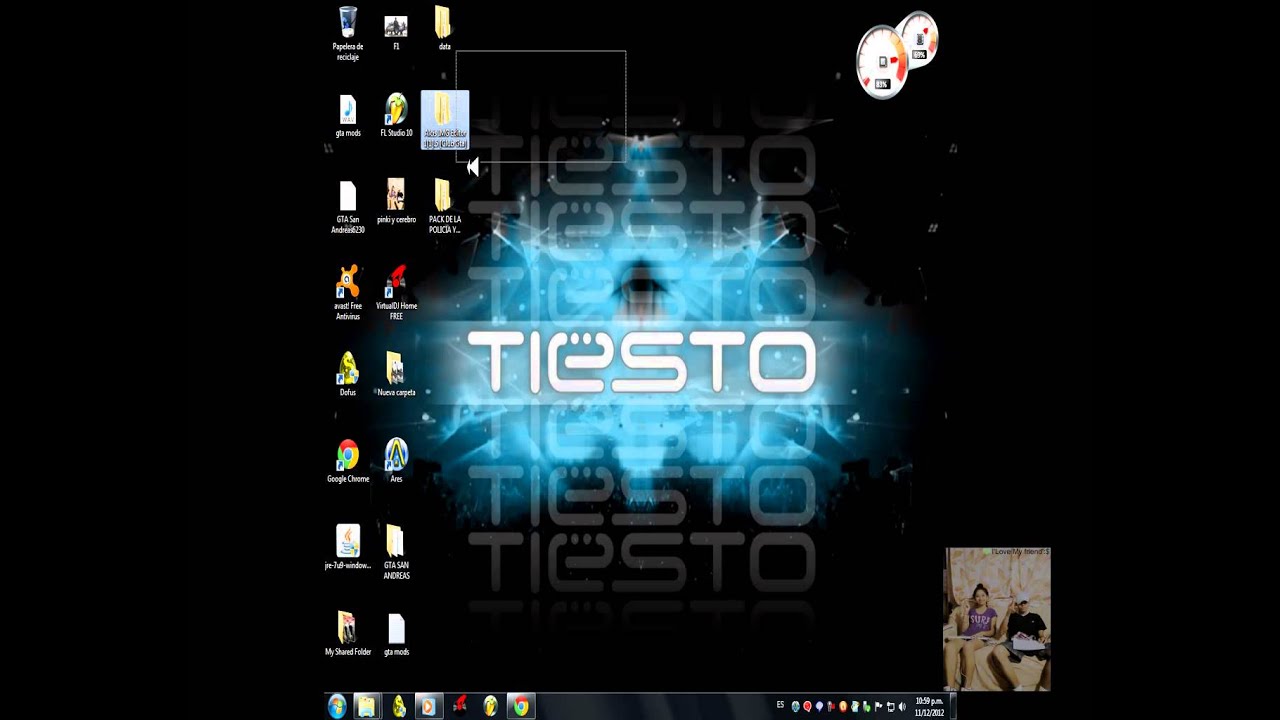Open the Windows Start menu orb
The image size is (1280, 720).
coord(337,706)
